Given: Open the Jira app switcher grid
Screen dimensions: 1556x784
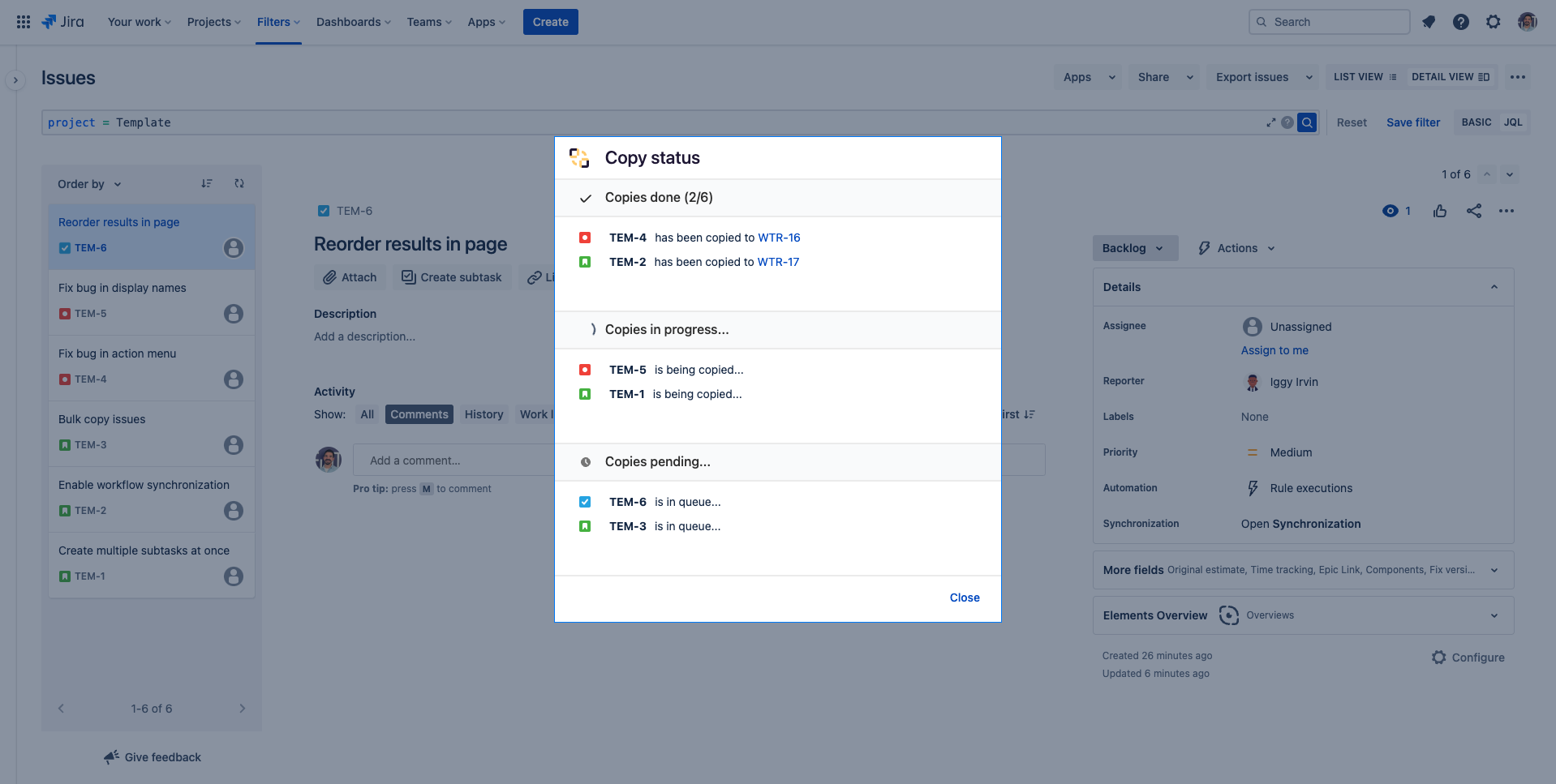Looking at the screenshot, I should pyautogui.click(x=23, y=21).
